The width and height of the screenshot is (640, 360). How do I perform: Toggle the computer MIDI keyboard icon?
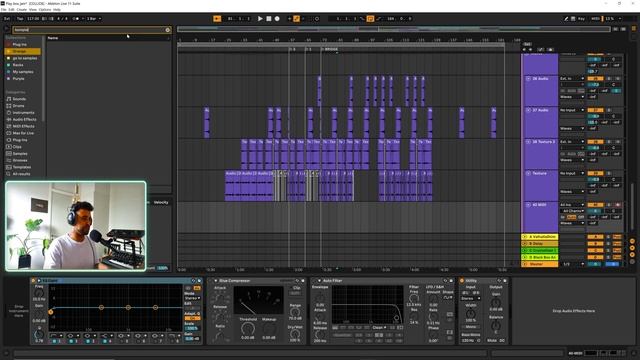(573, 18)
